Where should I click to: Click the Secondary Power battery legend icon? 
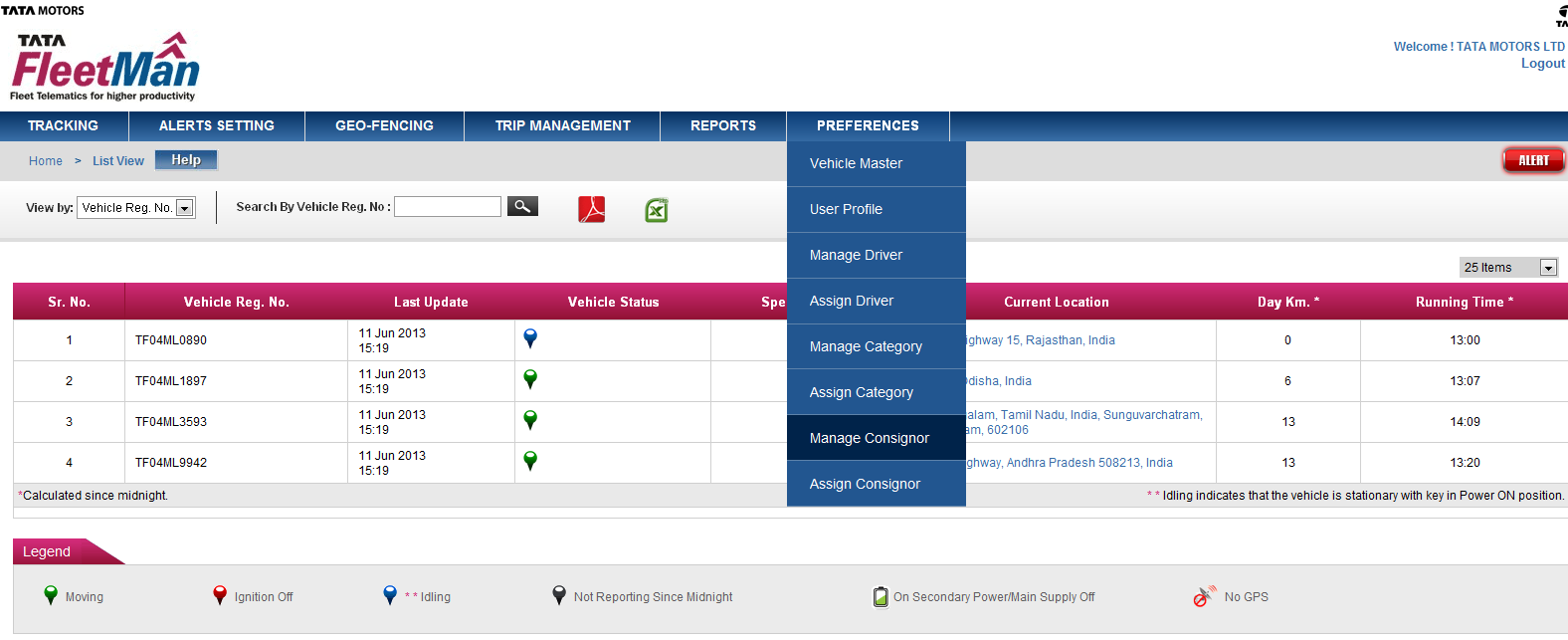pos(881,596)
